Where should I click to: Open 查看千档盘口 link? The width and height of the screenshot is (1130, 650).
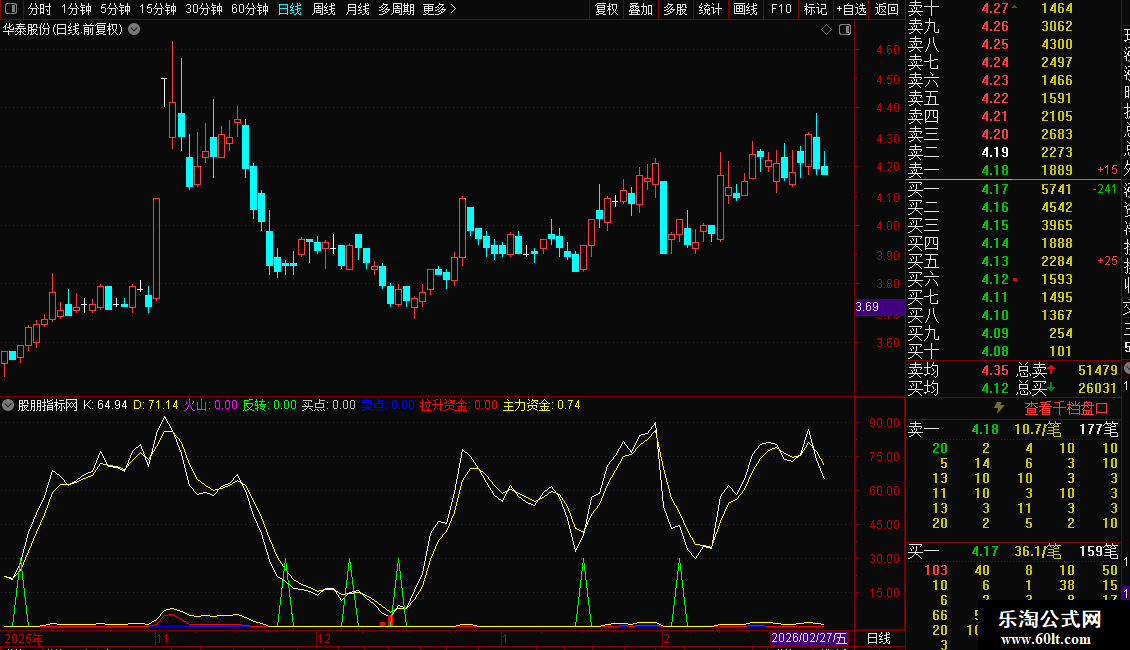(x=1066, y=409)
